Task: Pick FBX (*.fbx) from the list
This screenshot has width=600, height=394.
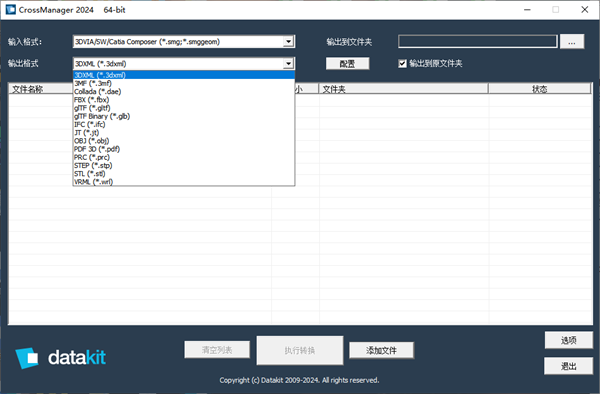Action: click(184, 100)
